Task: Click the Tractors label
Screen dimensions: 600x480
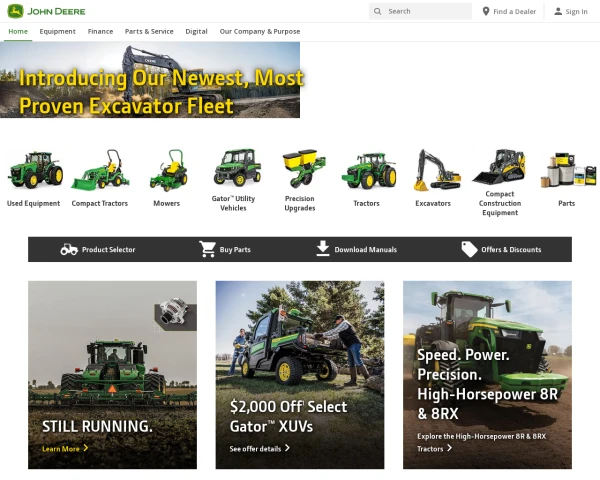Action: pos(366,203)
